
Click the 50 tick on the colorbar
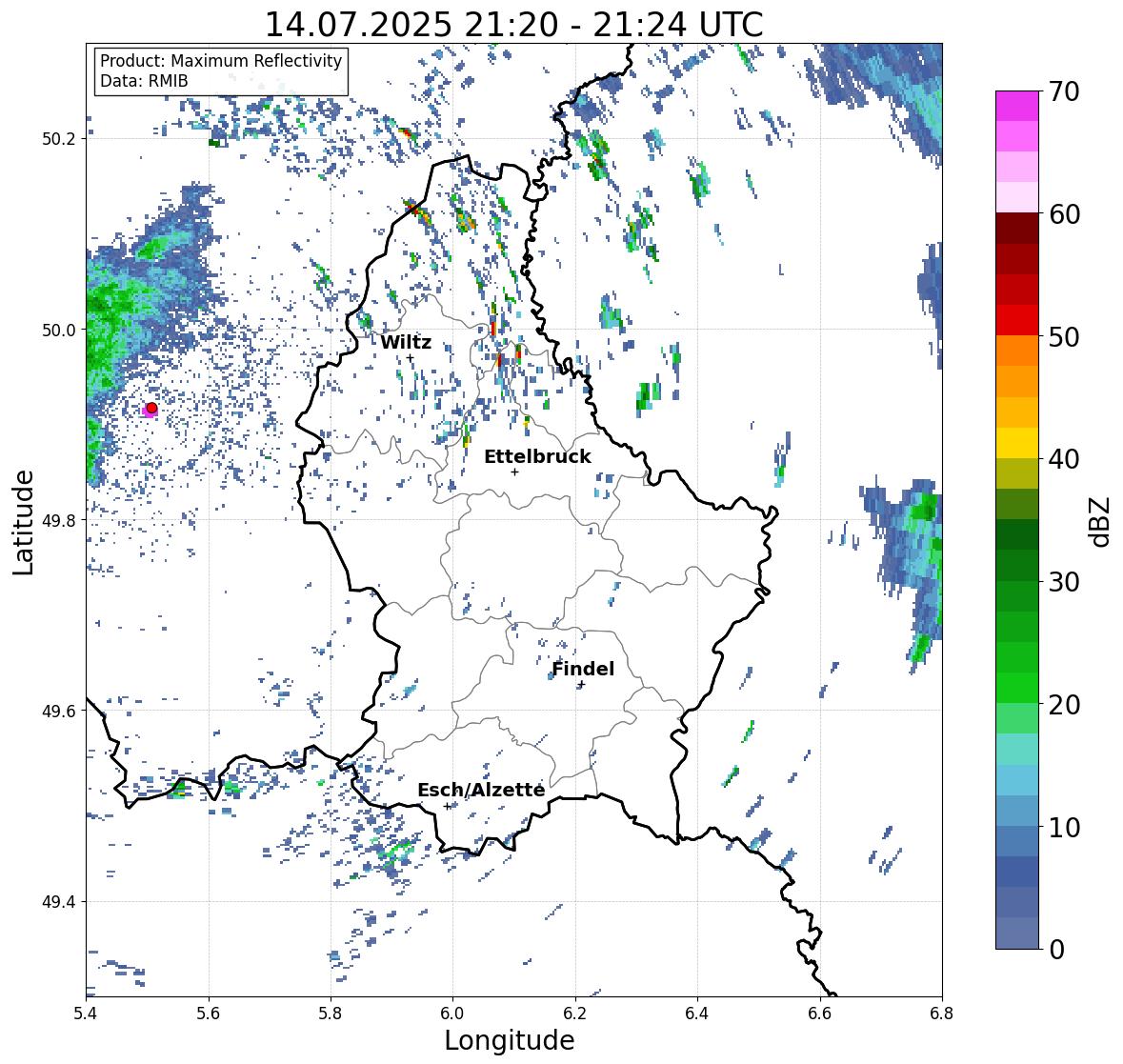[1064, 336]
